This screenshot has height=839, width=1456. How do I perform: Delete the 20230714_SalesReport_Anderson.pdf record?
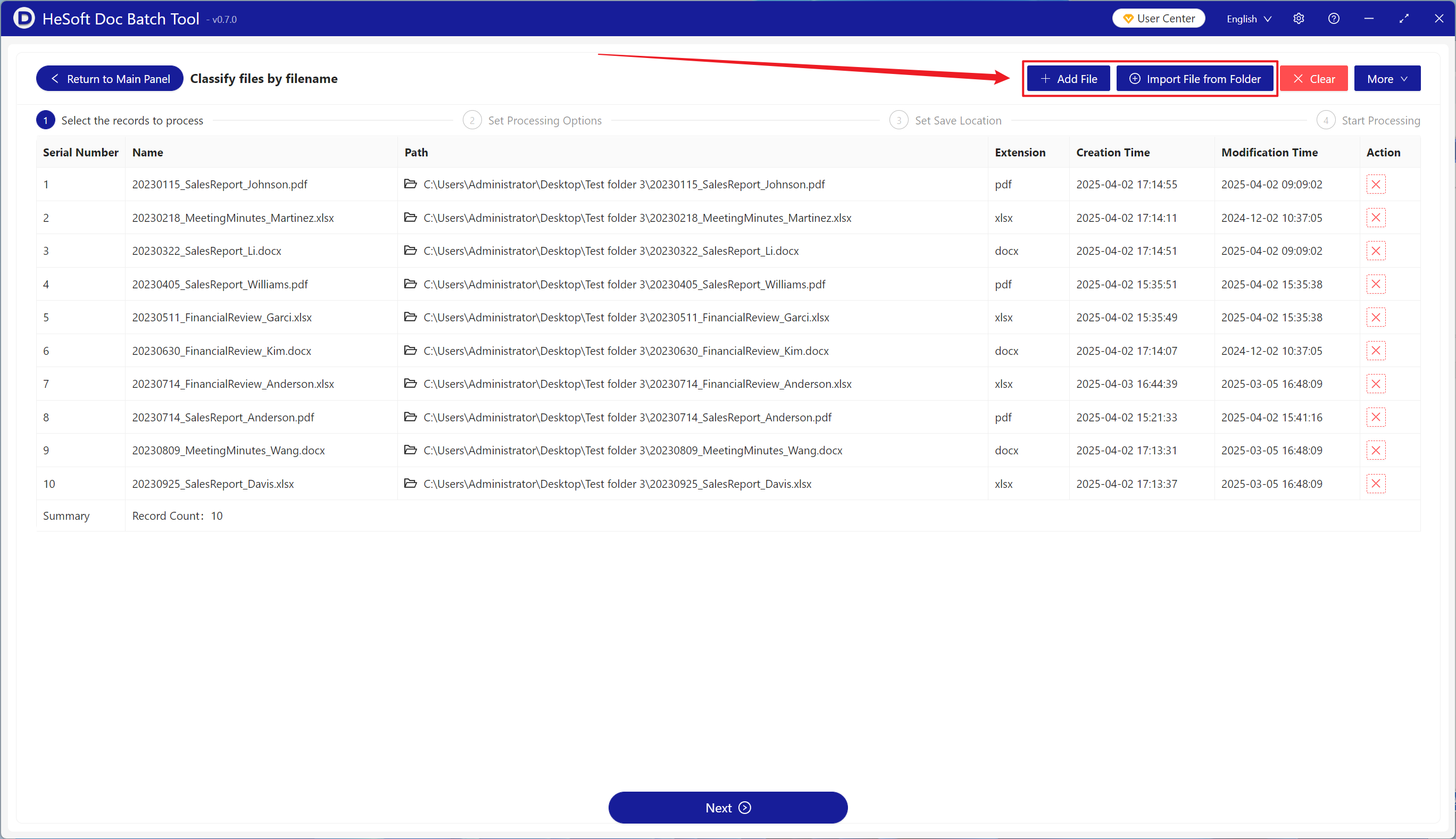click(x=1375, y=417)
